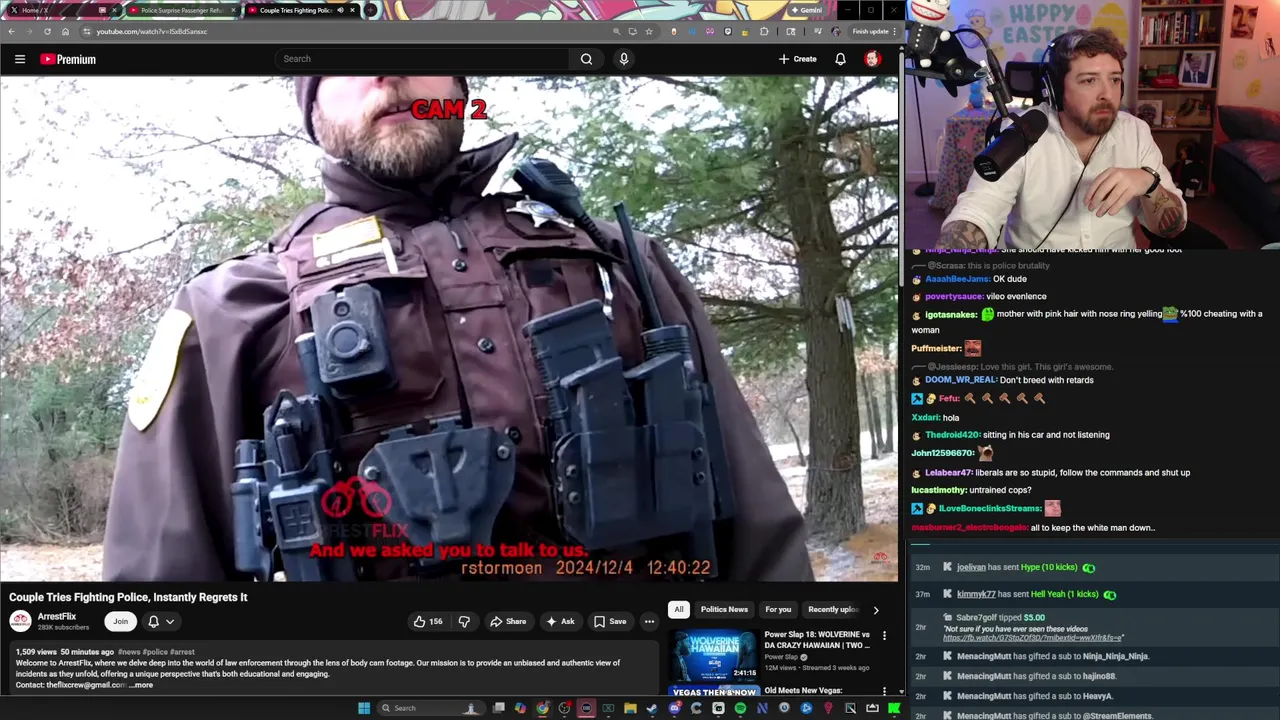Select the For you filter chip

tap(778, 609)
